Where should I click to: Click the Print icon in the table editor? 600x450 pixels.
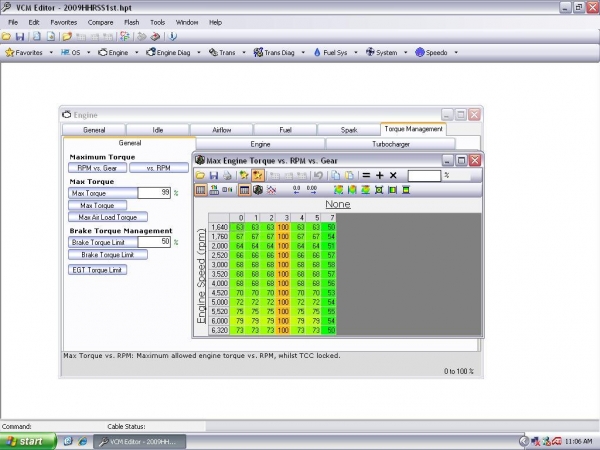pyautogui.click(x=228, y=175)
